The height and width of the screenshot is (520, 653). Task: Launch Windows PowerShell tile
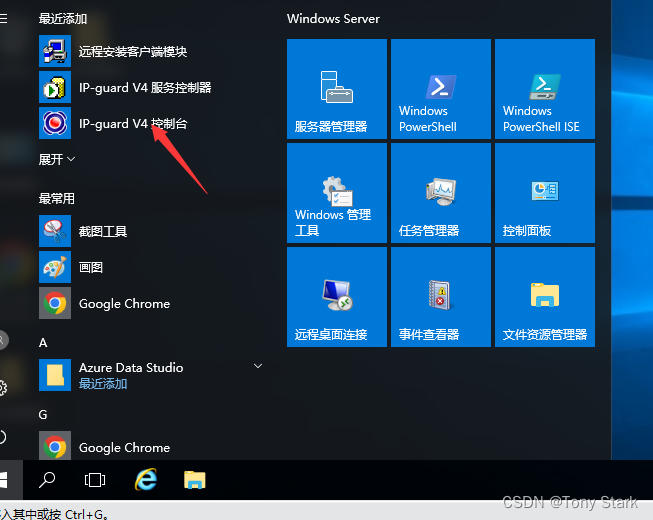(441, 89)
